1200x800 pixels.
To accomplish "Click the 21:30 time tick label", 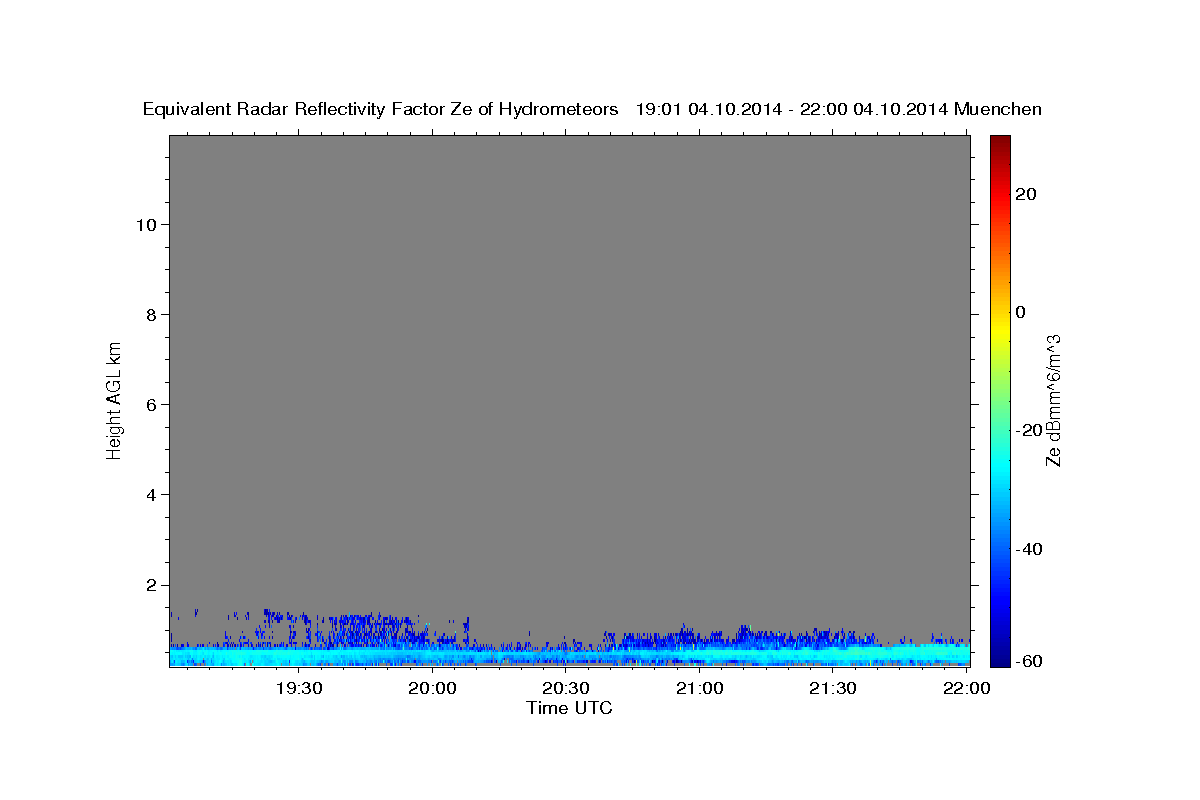I will click(x=832, y=688).
